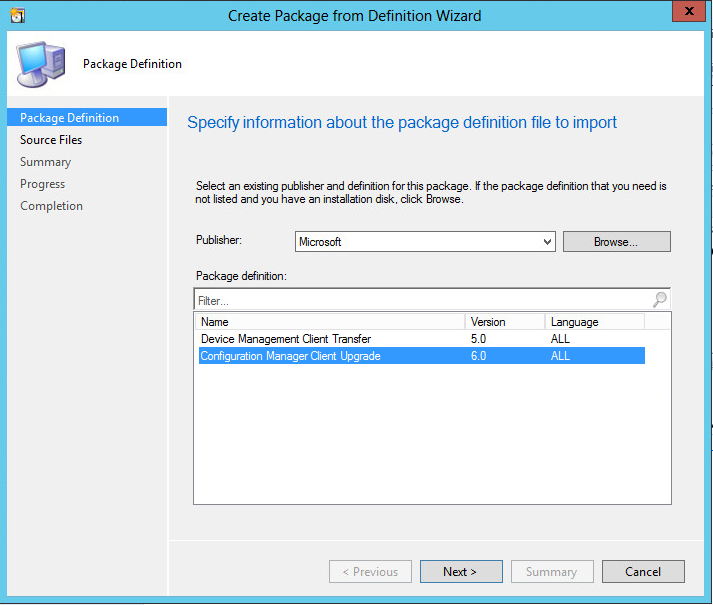Go to Source Files step in sidebar

(51, 140)
